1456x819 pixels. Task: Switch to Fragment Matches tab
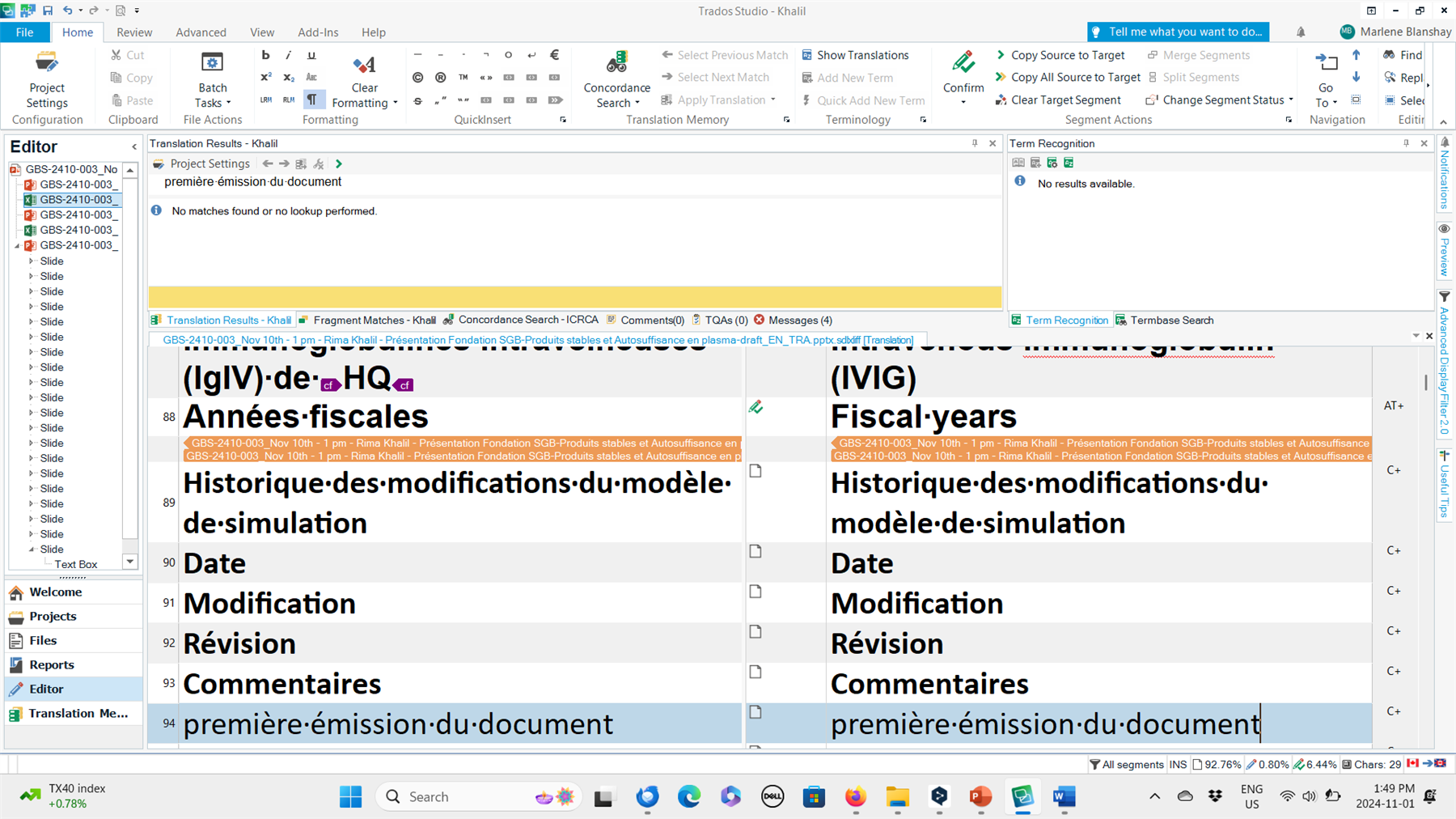pos(366,320)
